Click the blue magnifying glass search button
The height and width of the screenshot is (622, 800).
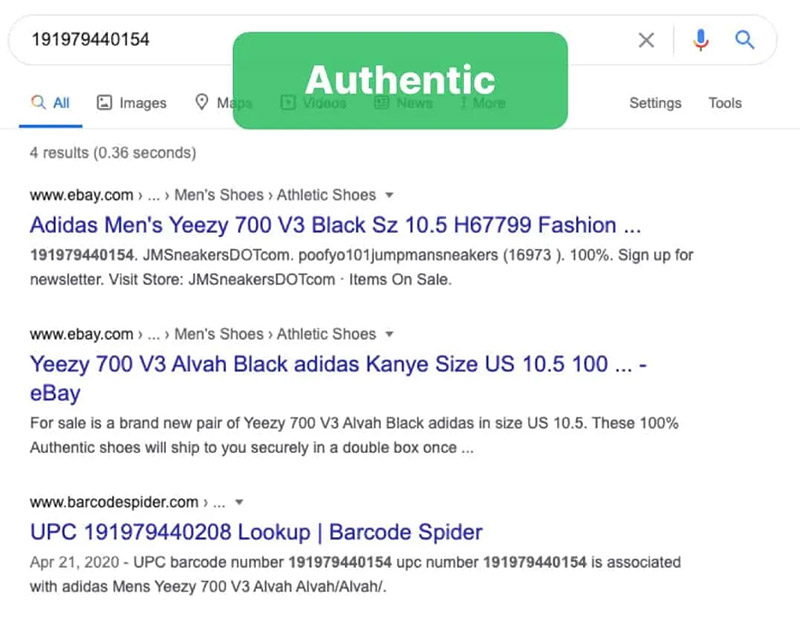point(745,40)
